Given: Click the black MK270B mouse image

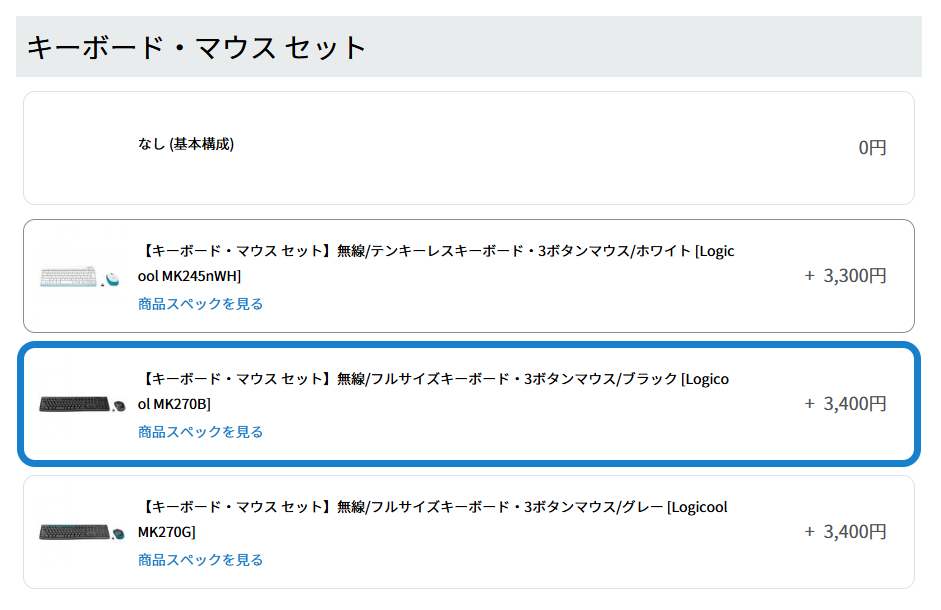Looking at the screenshot, I should point(119,405).
